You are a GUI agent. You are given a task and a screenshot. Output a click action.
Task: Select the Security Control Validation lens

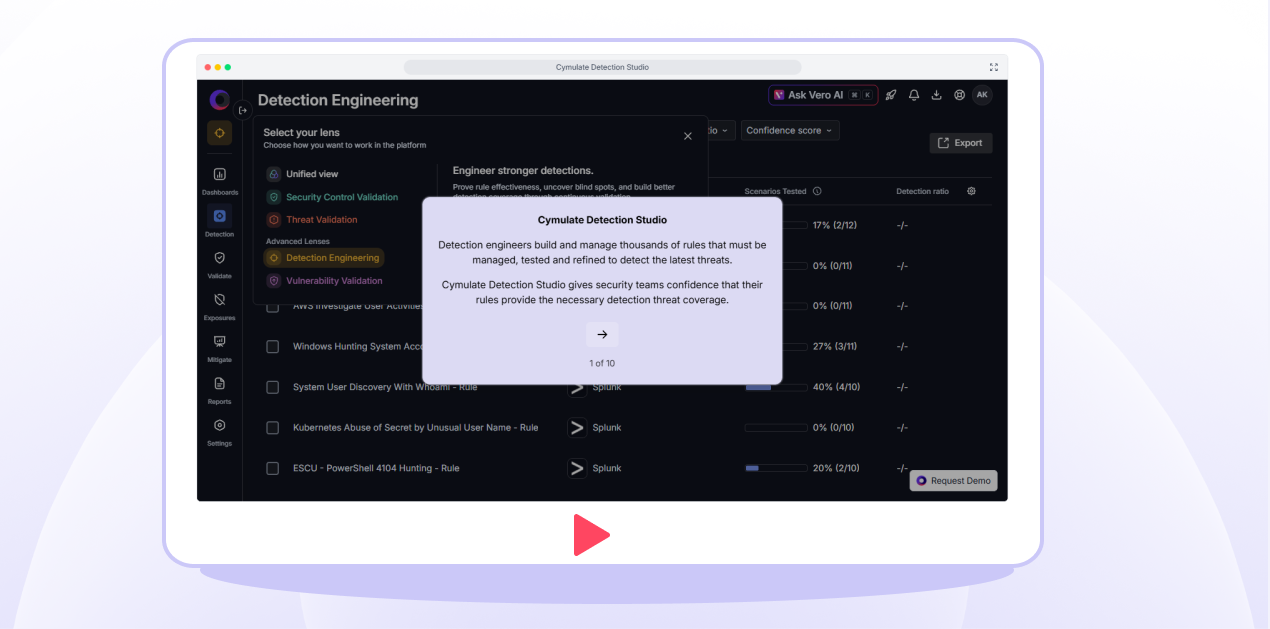[x=333, y=197]
